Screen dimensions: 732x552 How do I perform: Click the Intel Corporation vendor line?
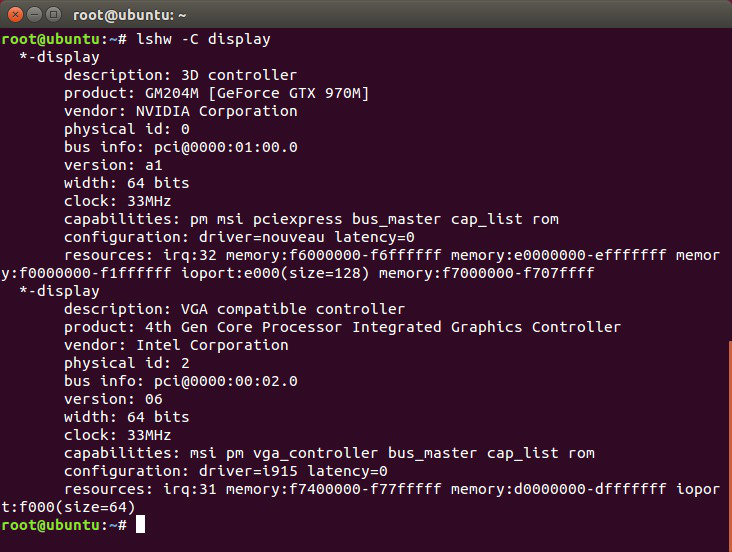tap(176, 346)
